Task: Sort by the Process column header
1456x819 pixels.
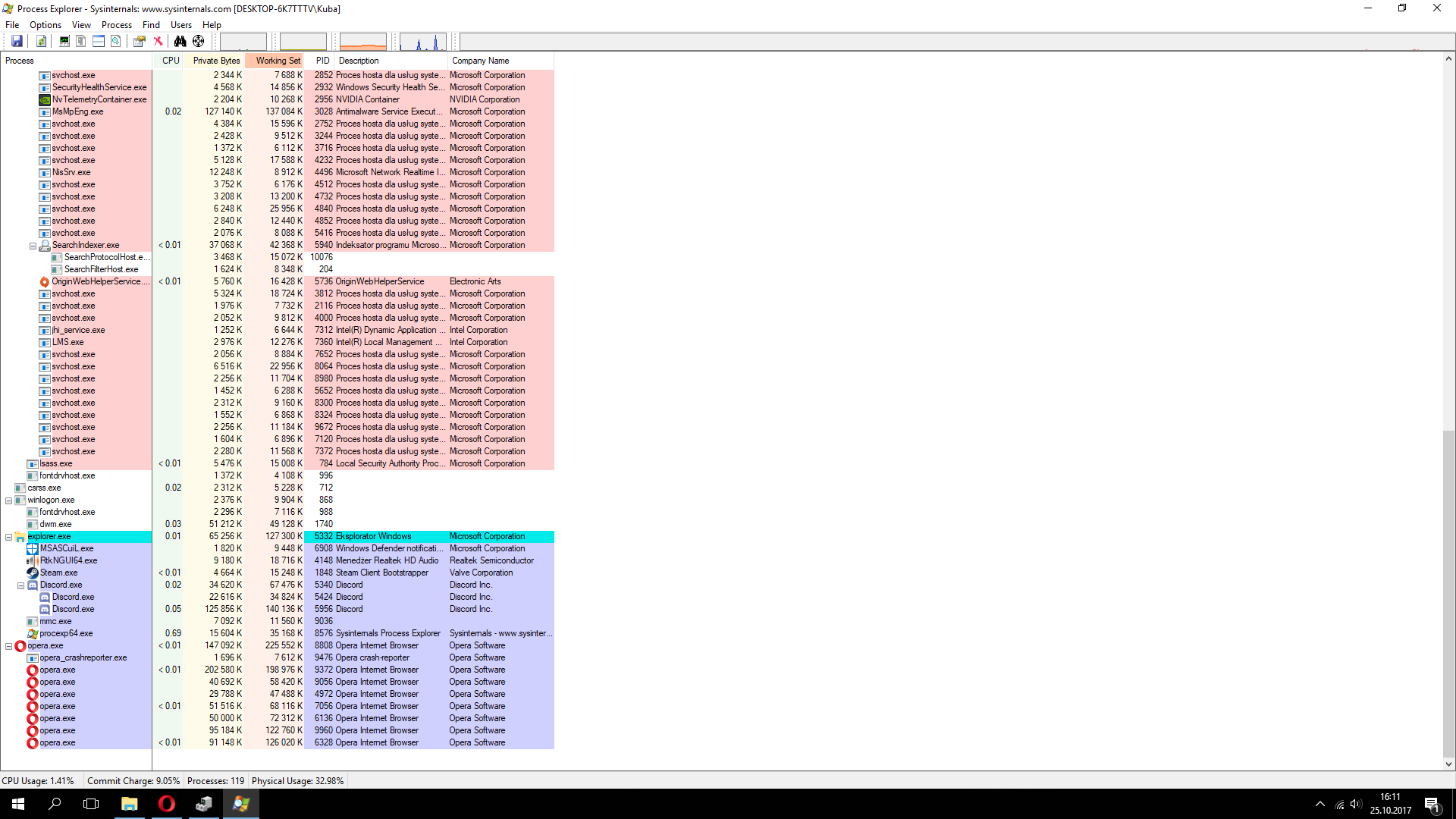Action: pyautogui.click(x=77, y=61)
